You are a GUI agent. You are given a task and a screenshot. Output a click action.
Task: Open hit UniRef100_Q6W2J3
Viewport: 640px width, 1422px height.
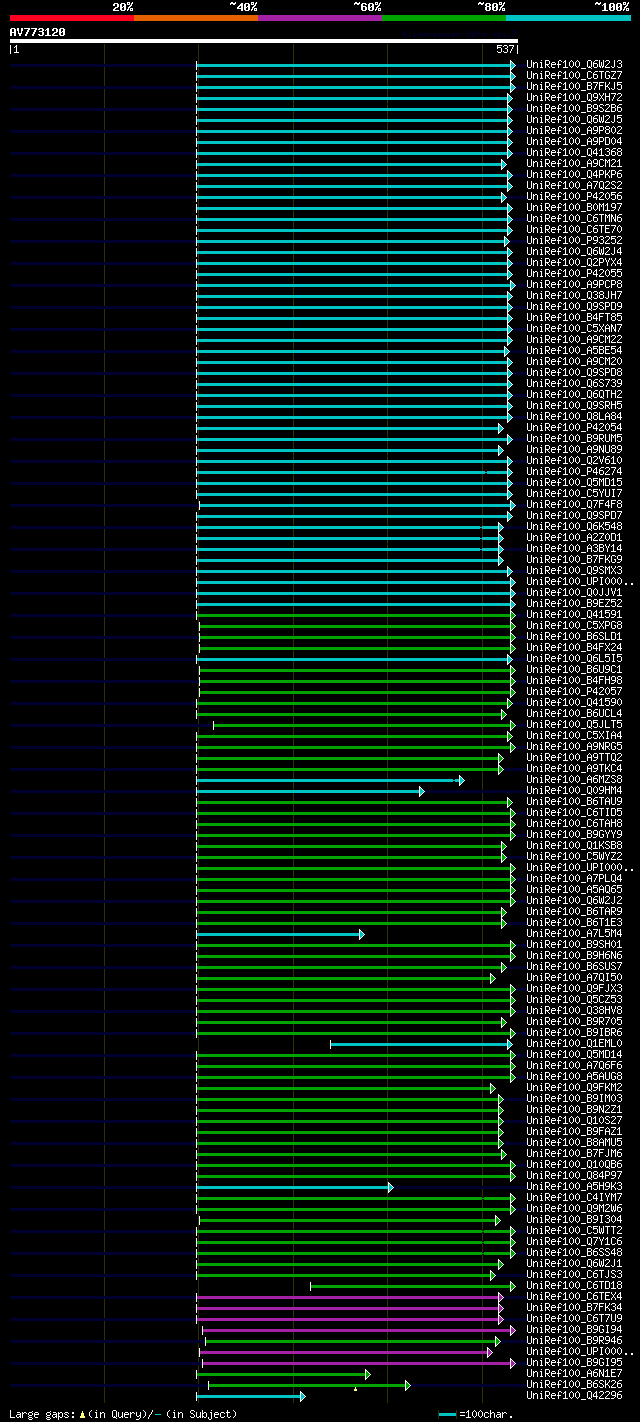tap(574, 64)
